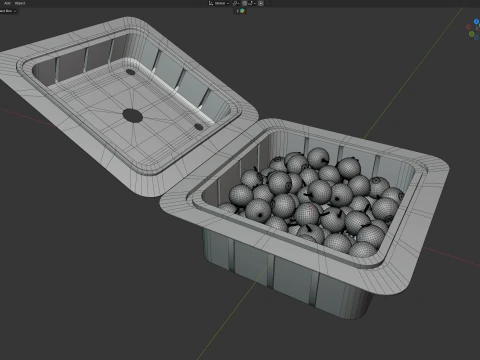Image resolution: width=480 pixels, height=360 pixels.
Task: Open the Select Box tool dropdown
Action: pos(8,11)
